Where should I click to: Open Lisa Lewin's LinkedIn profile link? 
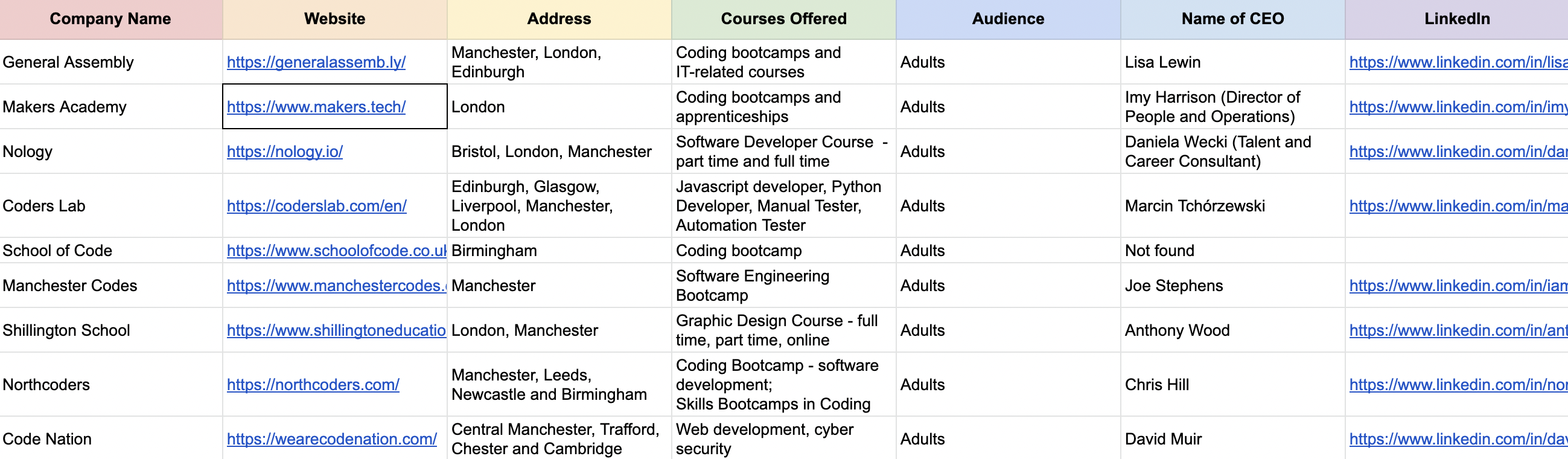pos(1457,62)
